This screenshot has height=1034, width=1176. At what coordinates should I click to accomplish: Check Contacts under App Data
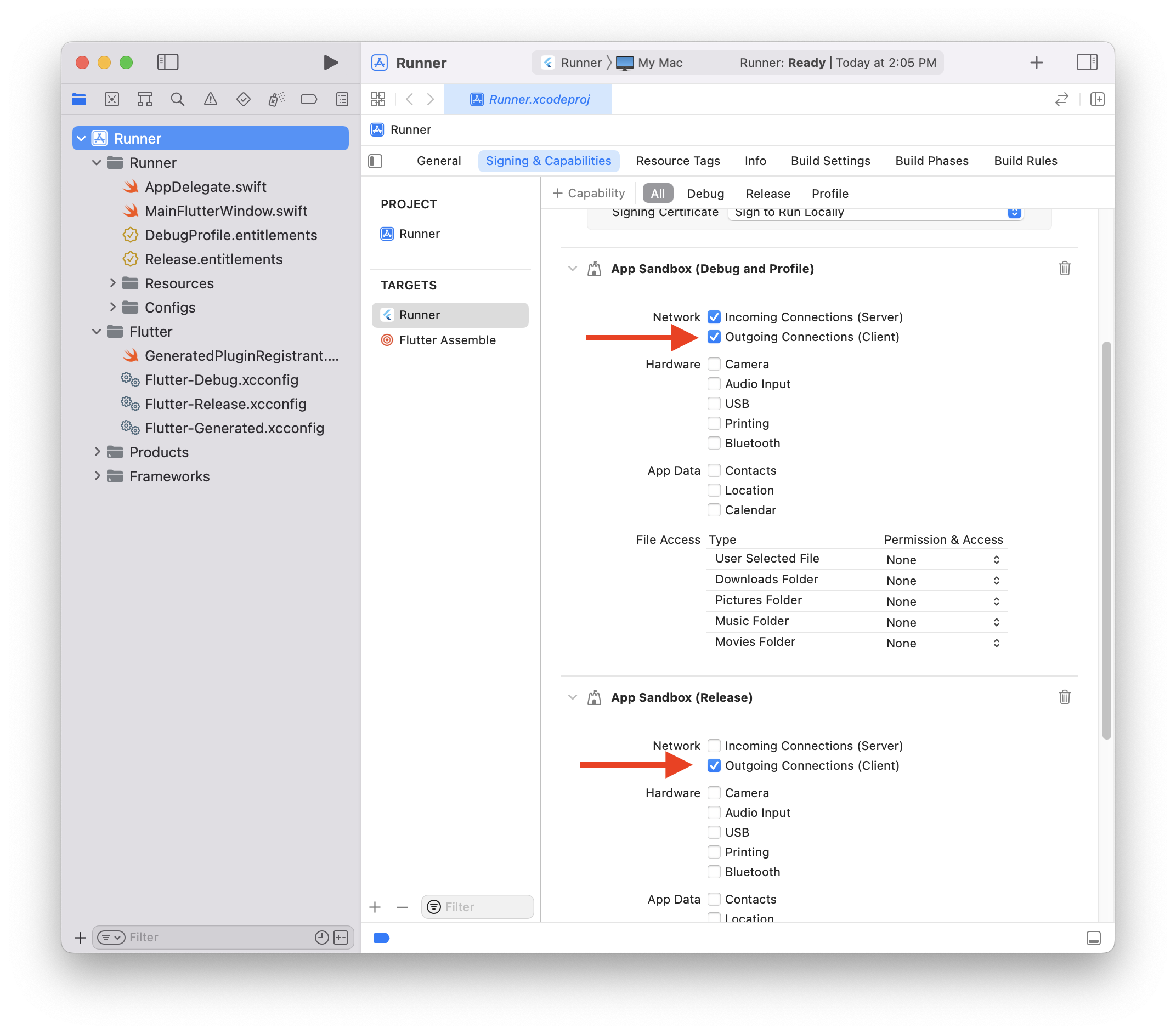click(714, 470)
